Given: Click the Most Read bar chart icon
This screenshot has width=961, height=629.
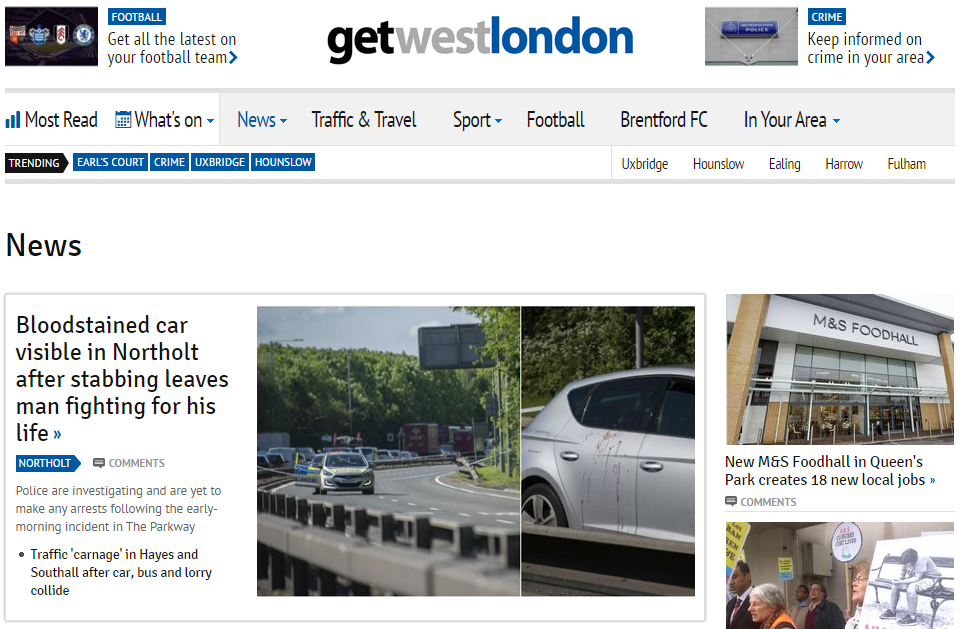Looking at the screenshot, I should [13, 120].
